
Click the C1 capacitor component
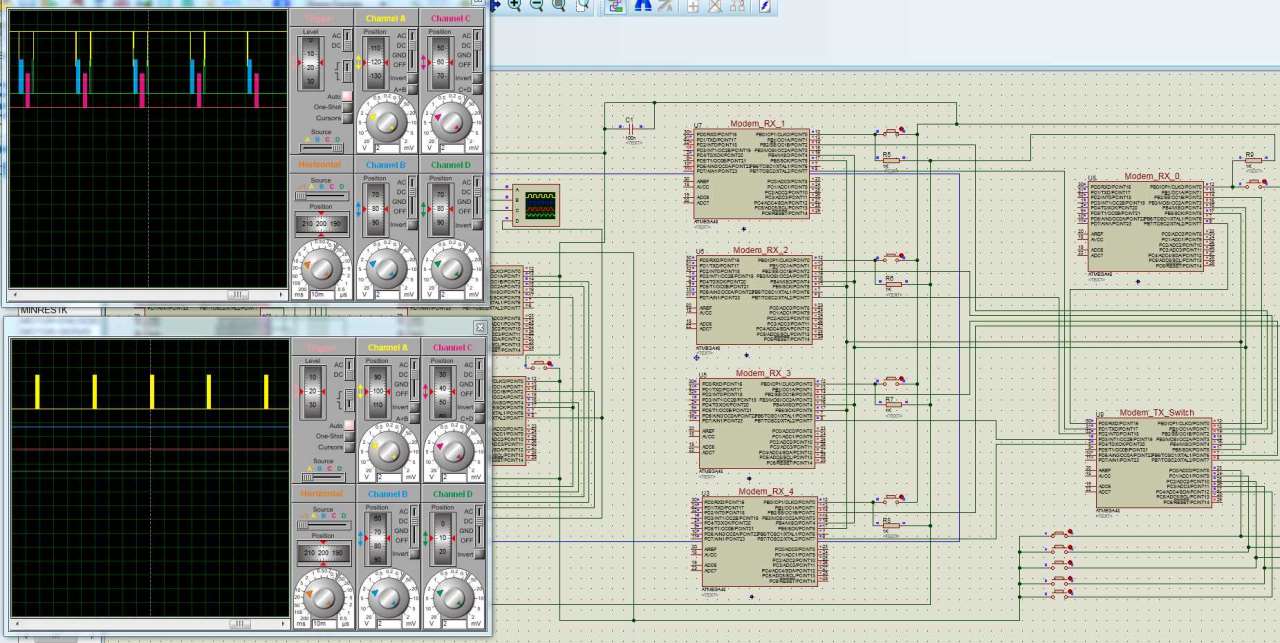(x=630, y=128)
